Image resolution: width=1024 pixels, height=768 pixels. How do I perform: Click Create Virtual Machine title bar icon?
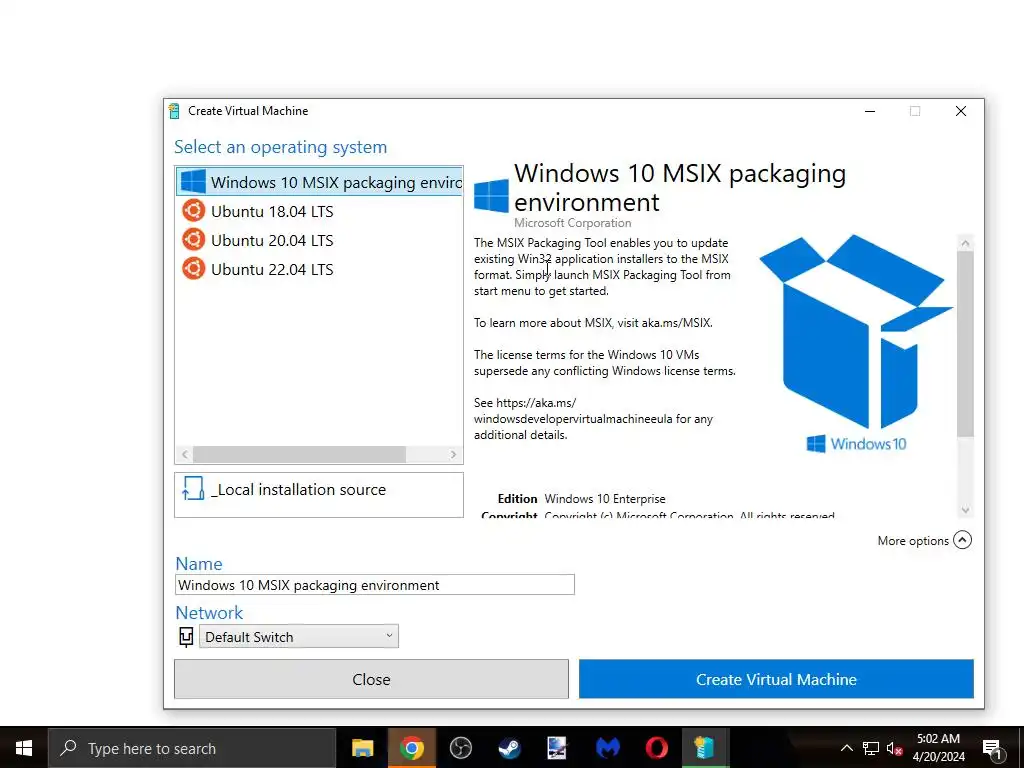tap(174, 111)
